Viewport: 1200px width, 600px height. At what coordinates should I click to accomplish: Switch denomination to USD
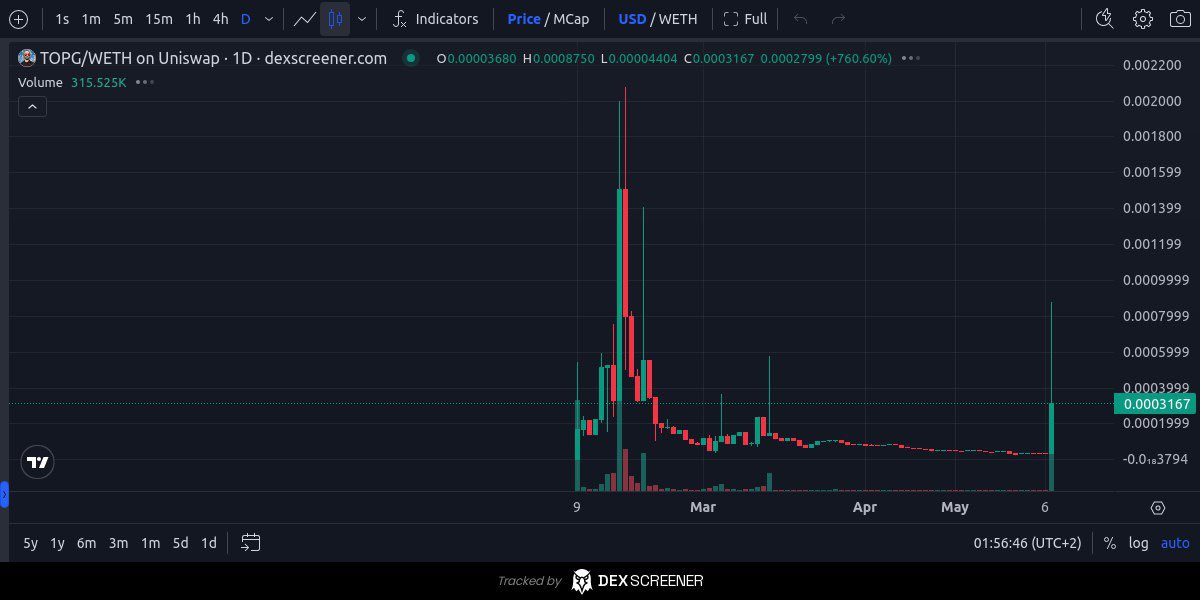tap(632, 19)
